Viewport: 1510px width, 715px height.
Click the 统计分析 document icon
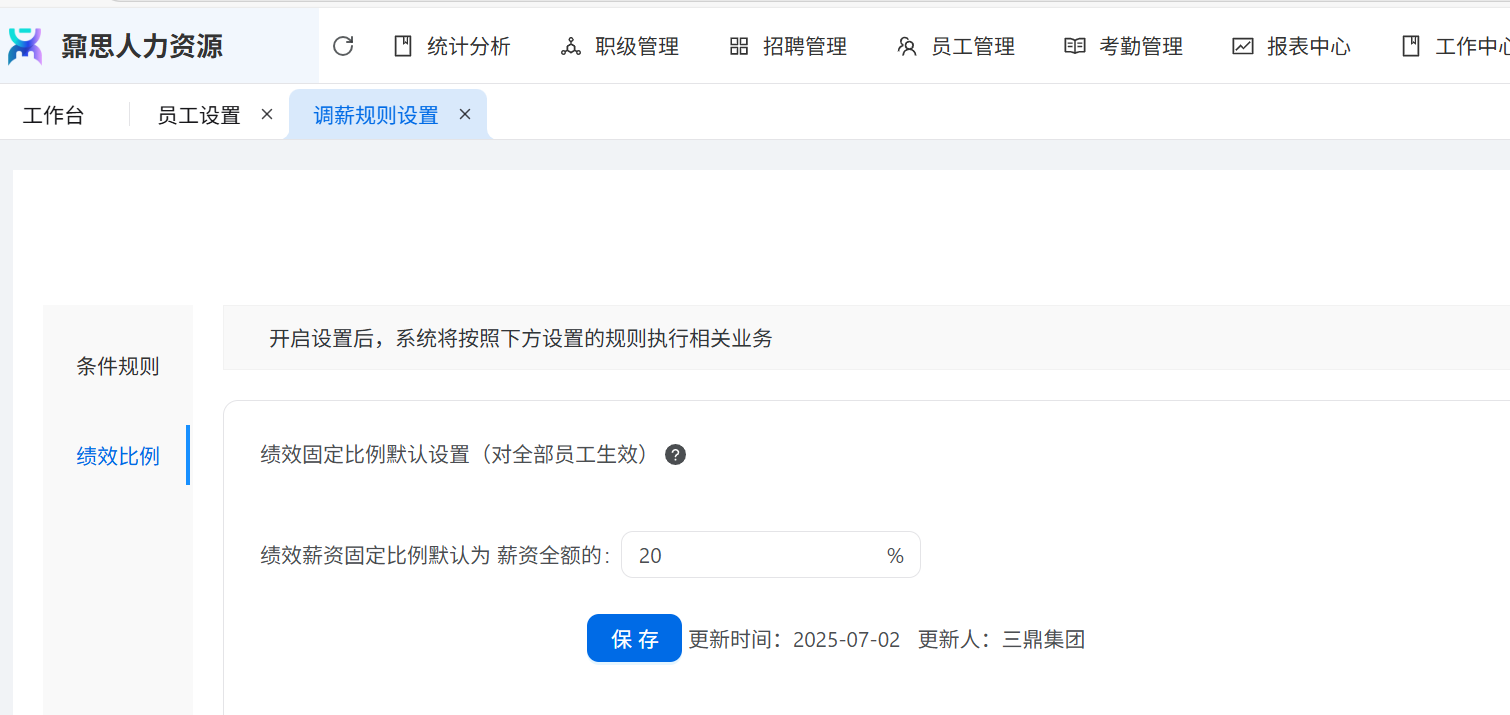[403, 46]
